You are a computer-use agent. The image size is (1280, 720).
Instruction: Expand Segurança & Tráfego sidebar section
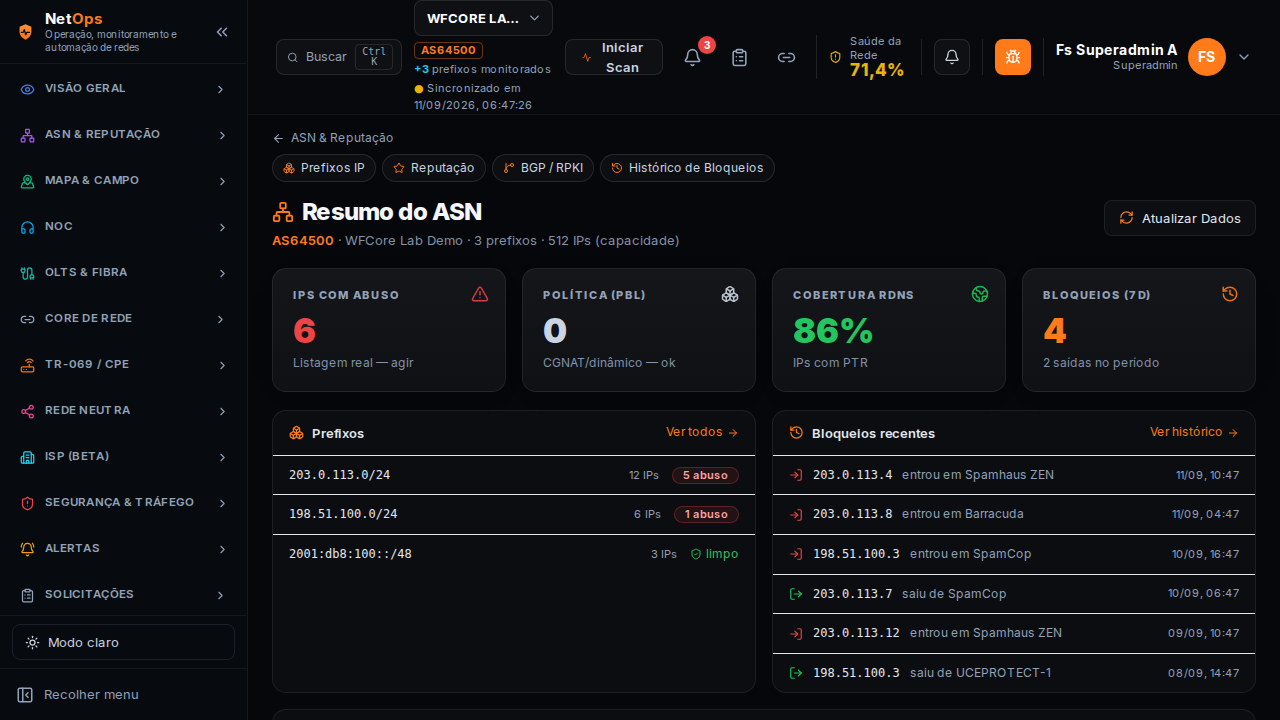123,503
